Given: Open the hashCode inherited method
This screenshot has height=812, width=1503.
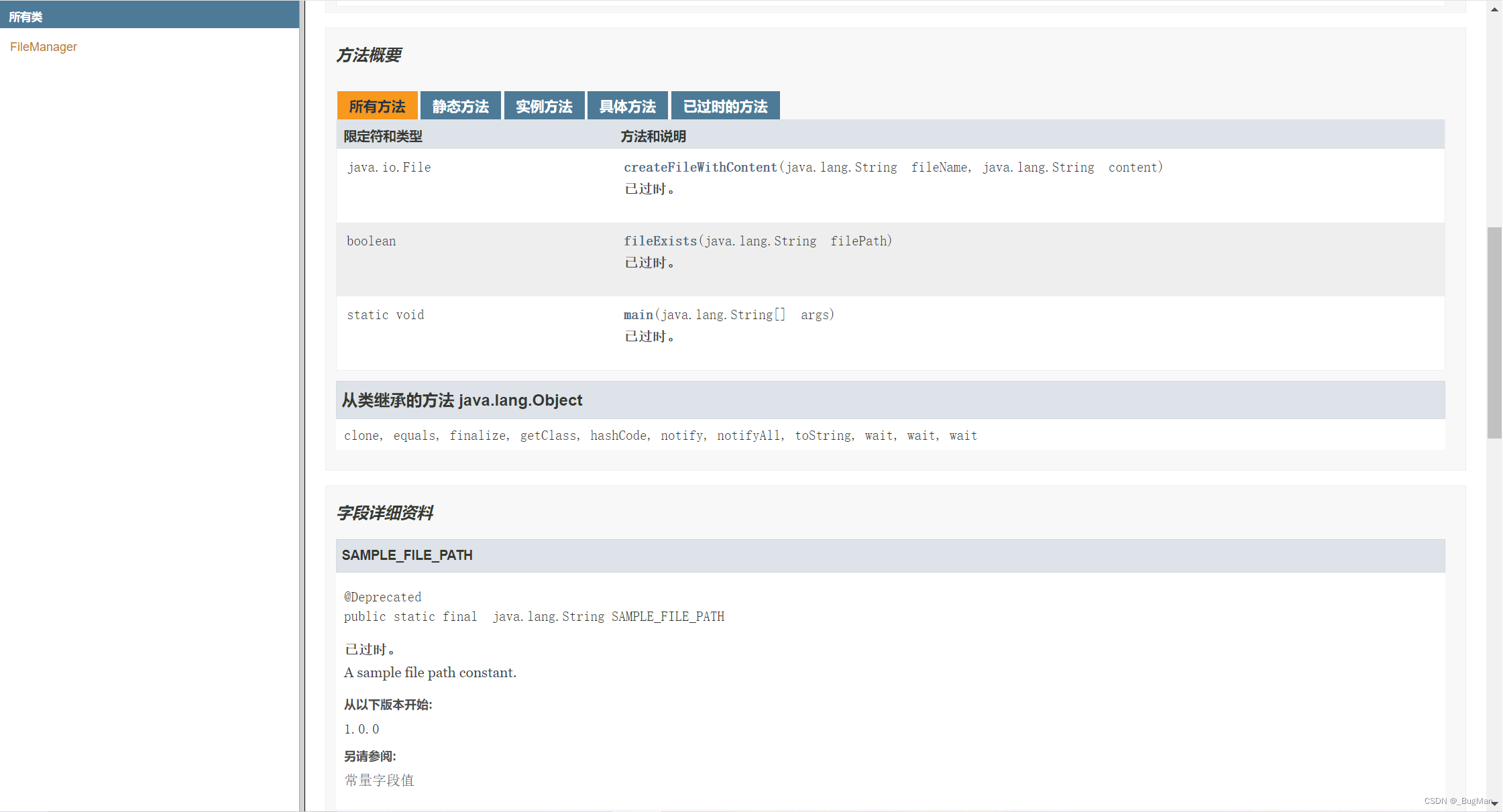Looking at the screenshot, I should point(618,435).
